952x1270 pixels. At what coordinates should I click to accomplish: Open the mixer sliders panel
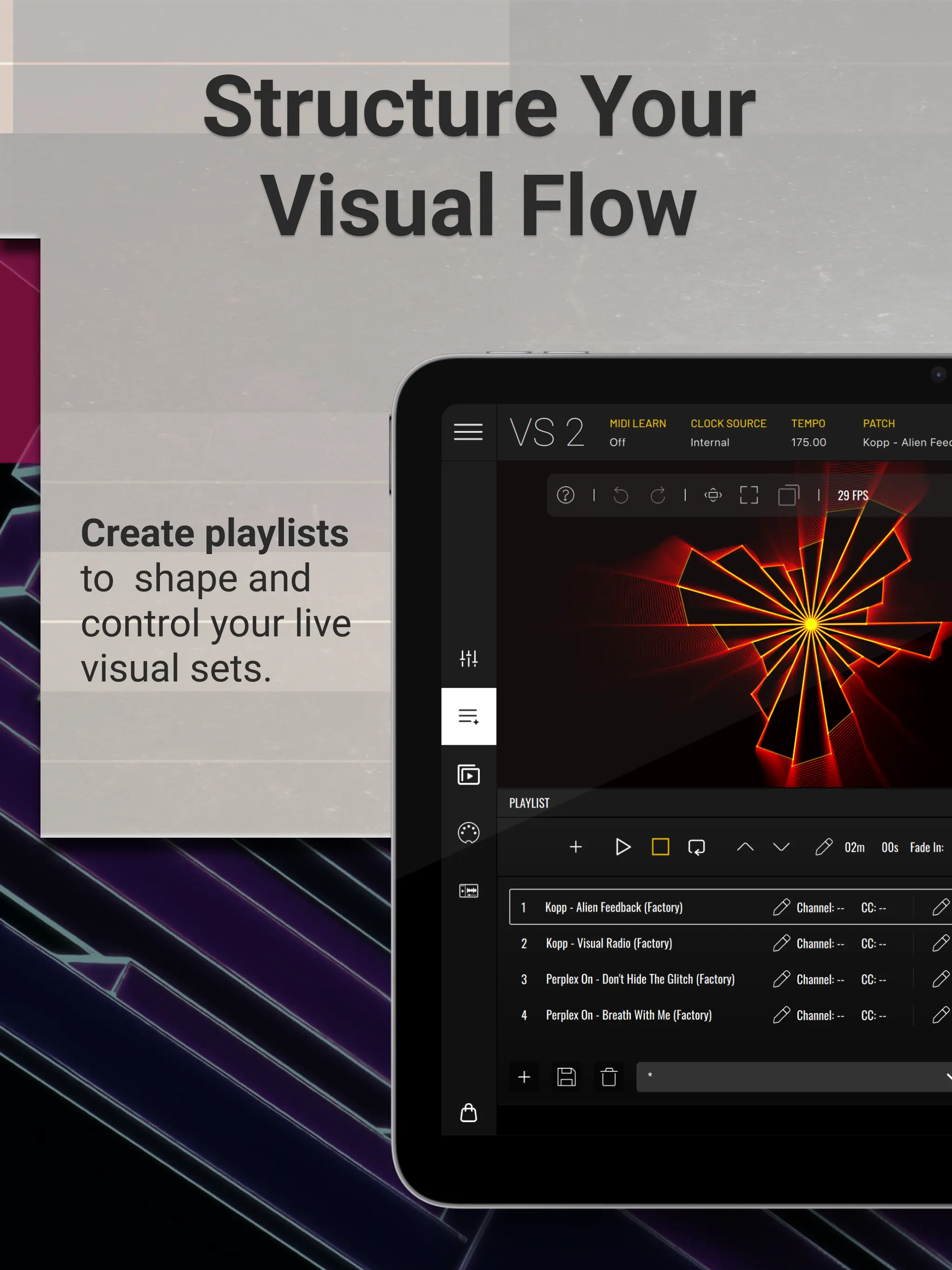click(x=469, y=659)
